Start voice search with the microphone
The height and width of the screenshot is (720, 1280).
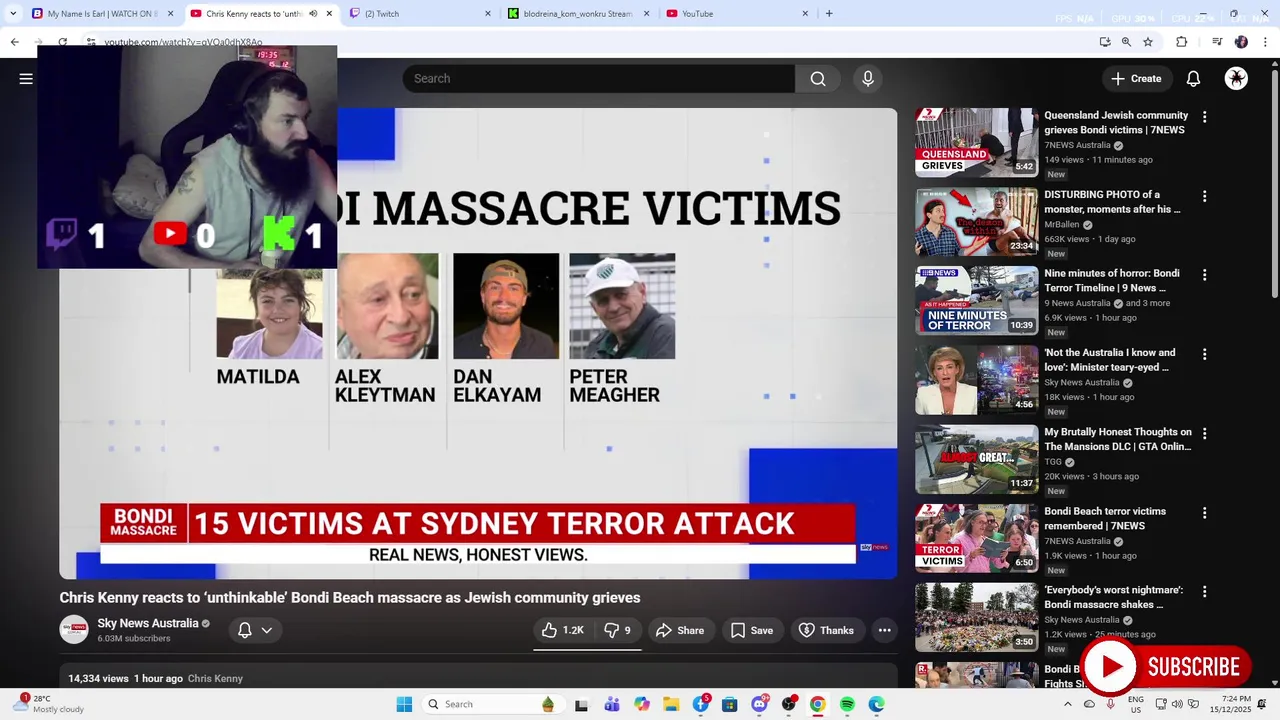tap(868, 79)
